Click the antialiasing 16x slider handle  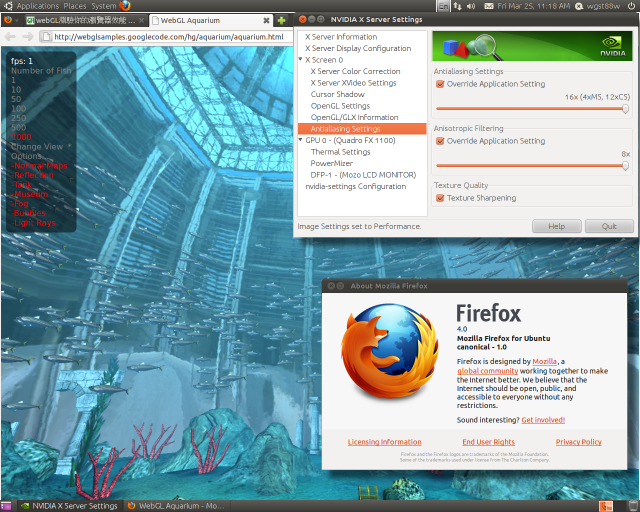pyautogui.click(x=625, y=109)
